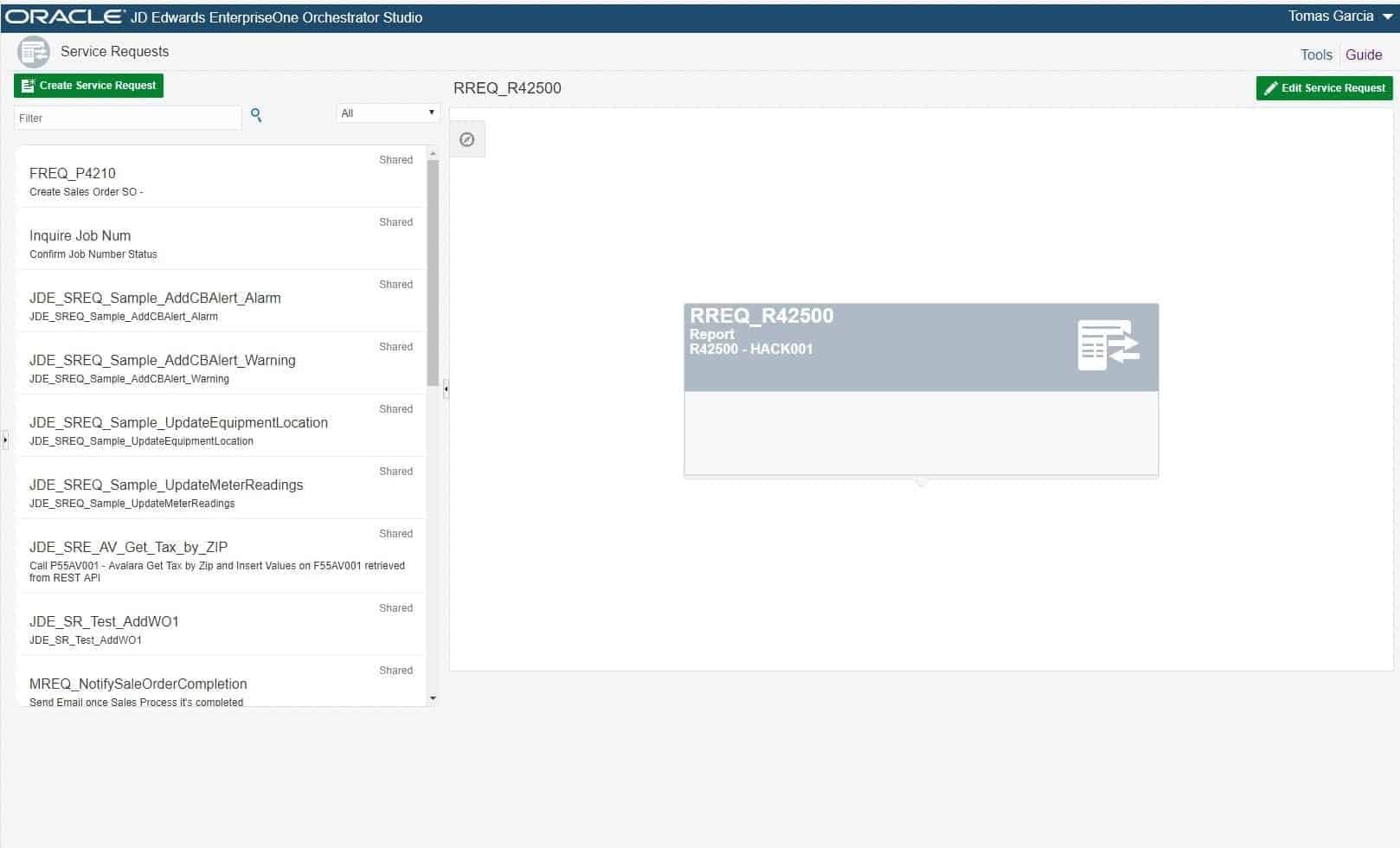Click Edit Service Request button
This screenshot has width=1400, height=848.
[1325, 88]
